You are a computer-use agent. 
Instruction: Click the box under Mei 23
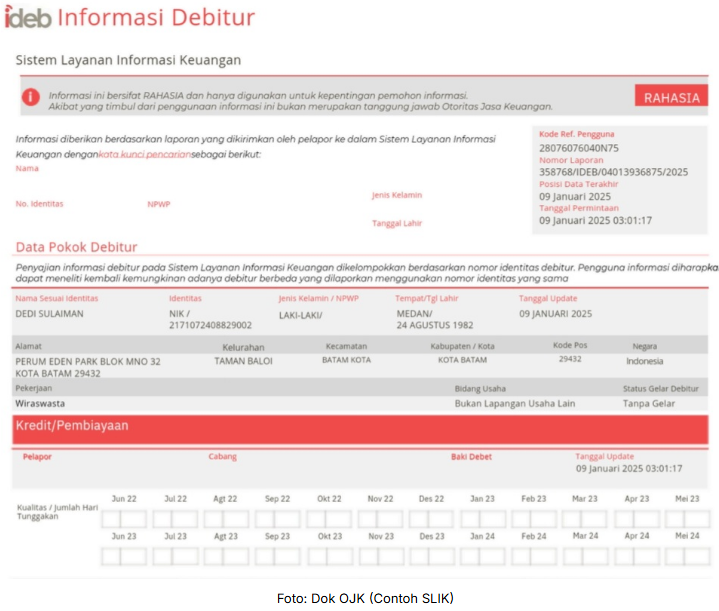[x=686, y=520]
